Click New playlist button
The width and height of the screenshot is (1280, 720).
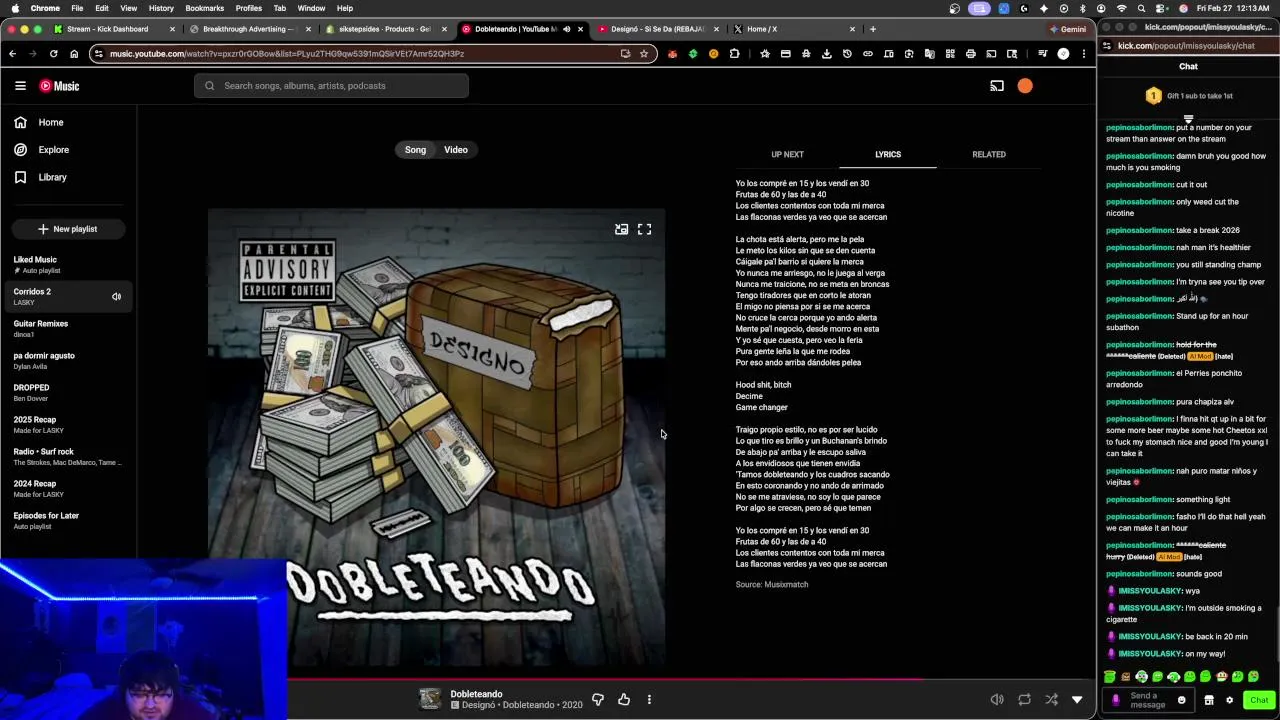(67, 229)
